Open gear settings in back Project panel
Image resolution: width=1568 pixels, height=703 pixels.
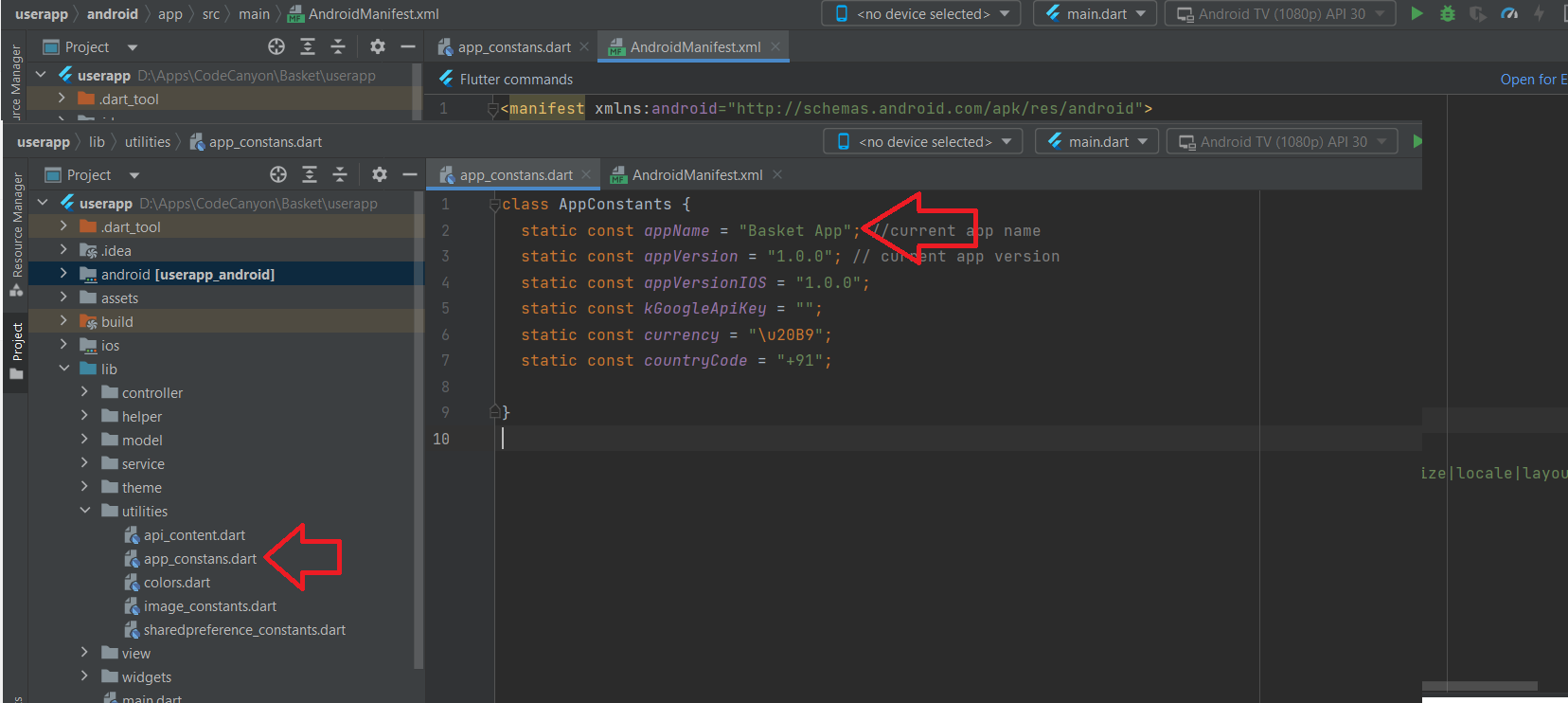coord(378,46)
